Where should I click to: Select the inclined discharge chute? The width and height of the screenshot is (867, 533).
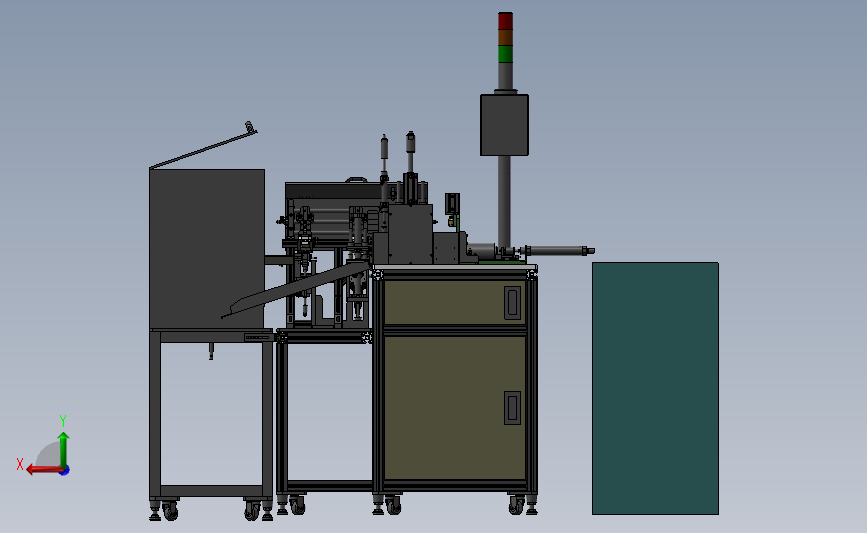pyautogui.click(x=296, y=290)
